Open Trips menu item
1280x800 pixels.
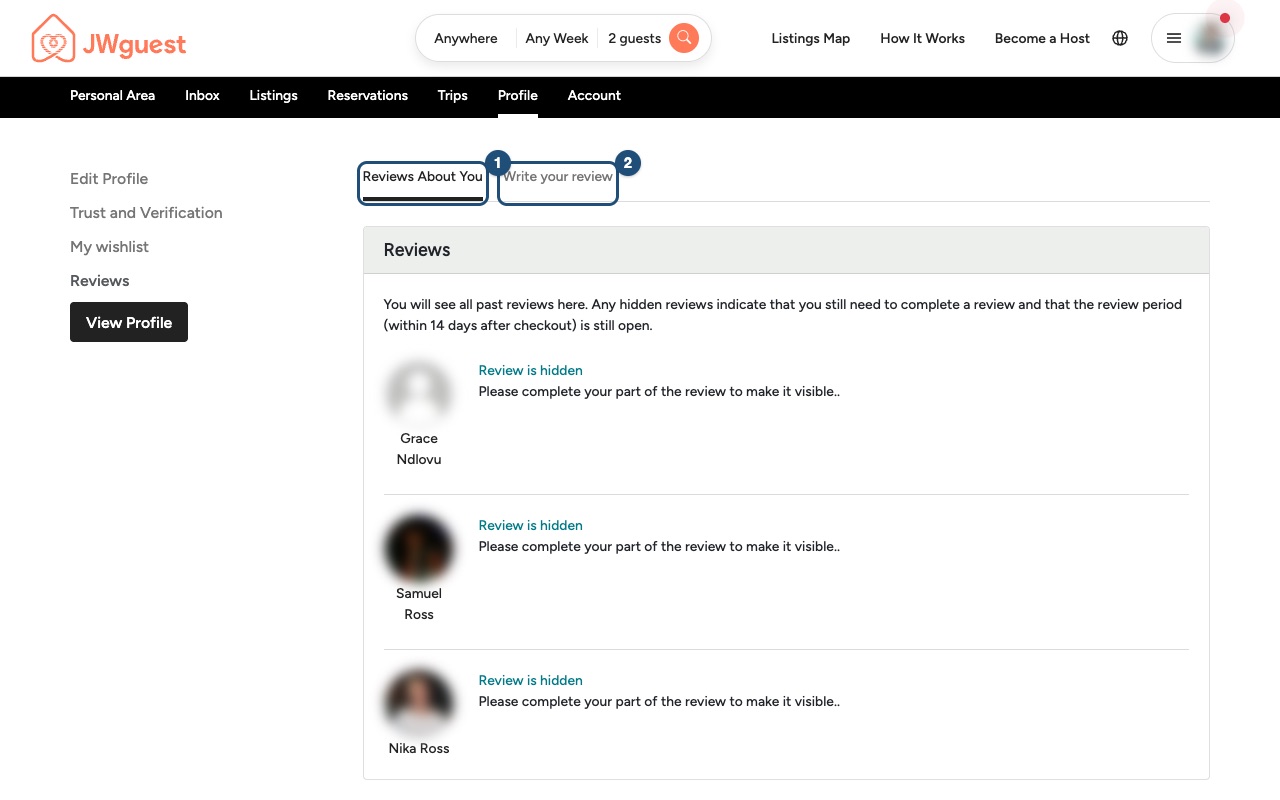(452, 95)
